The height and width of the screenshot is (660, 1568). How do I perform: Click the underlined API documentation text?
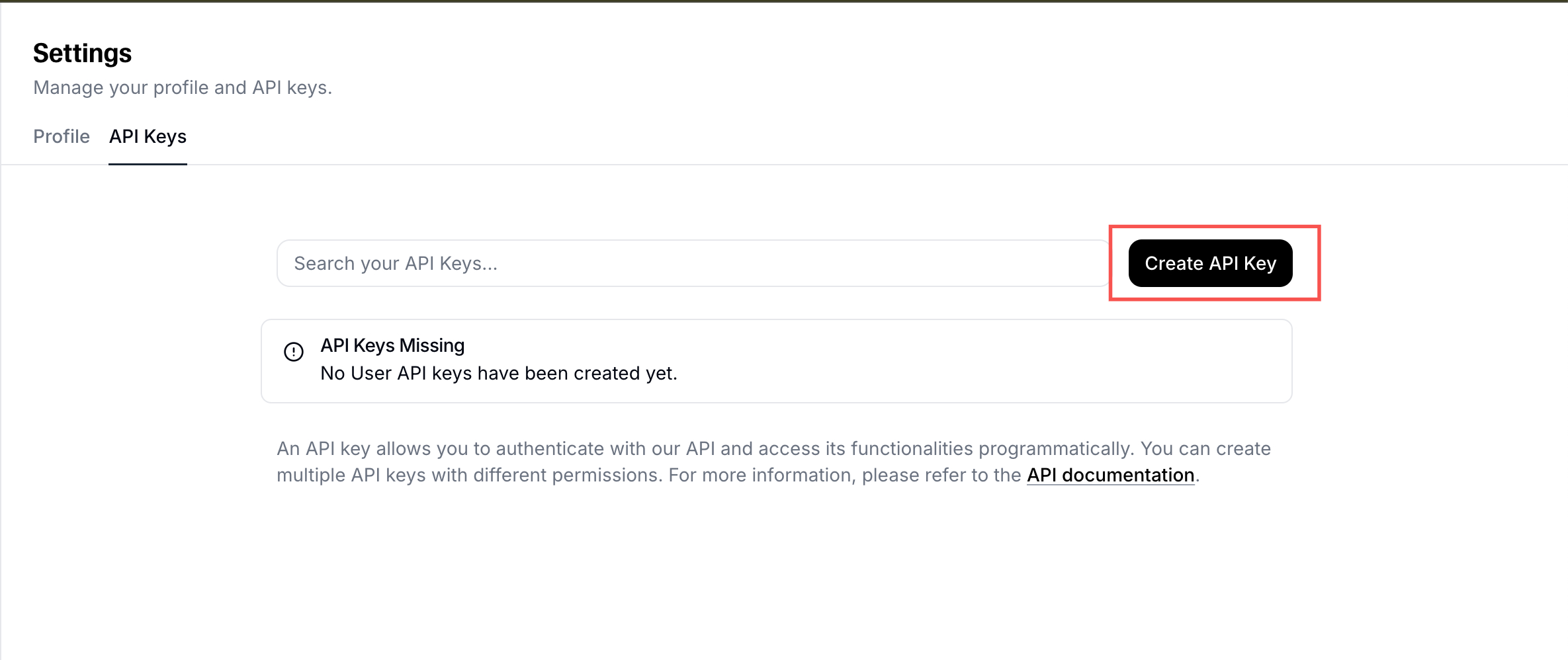1109,475
